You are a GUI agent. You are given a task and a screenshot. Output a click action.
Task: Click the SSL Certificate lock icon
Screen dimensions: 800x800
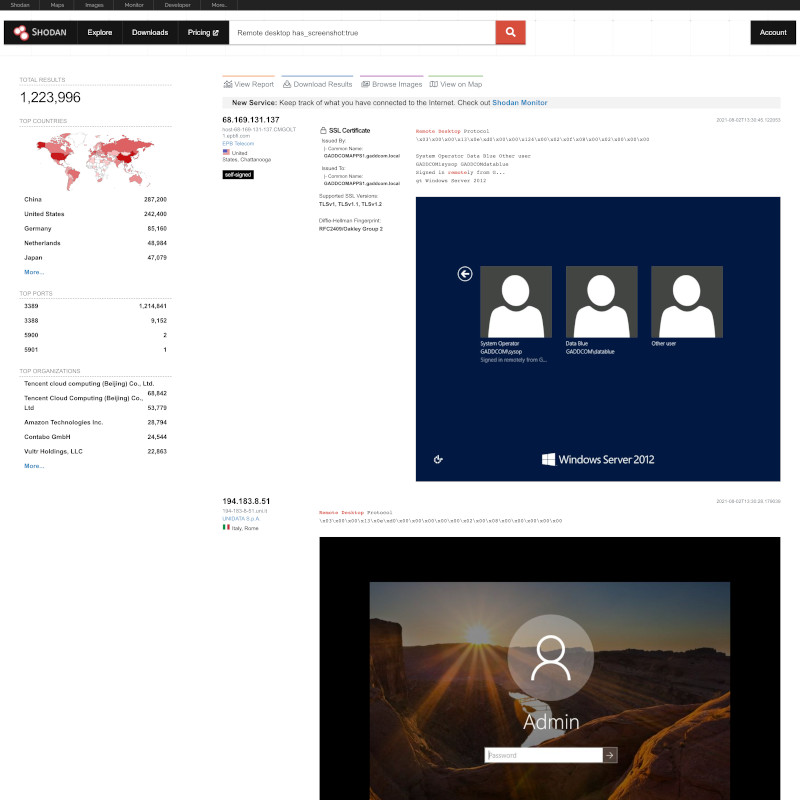point(323,130)
